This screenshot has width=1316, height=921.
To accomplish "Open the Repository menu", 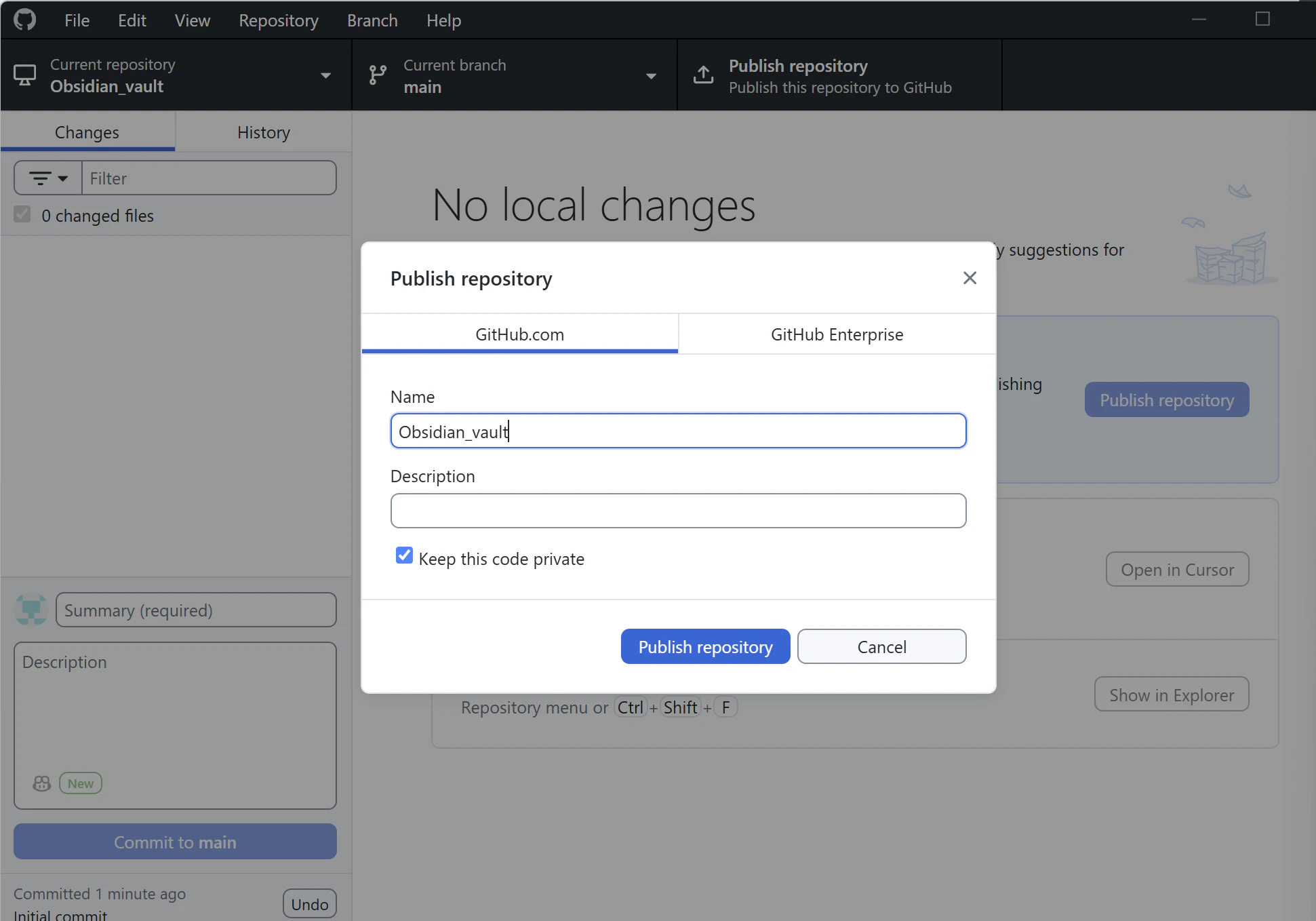I will pos(278,20).
